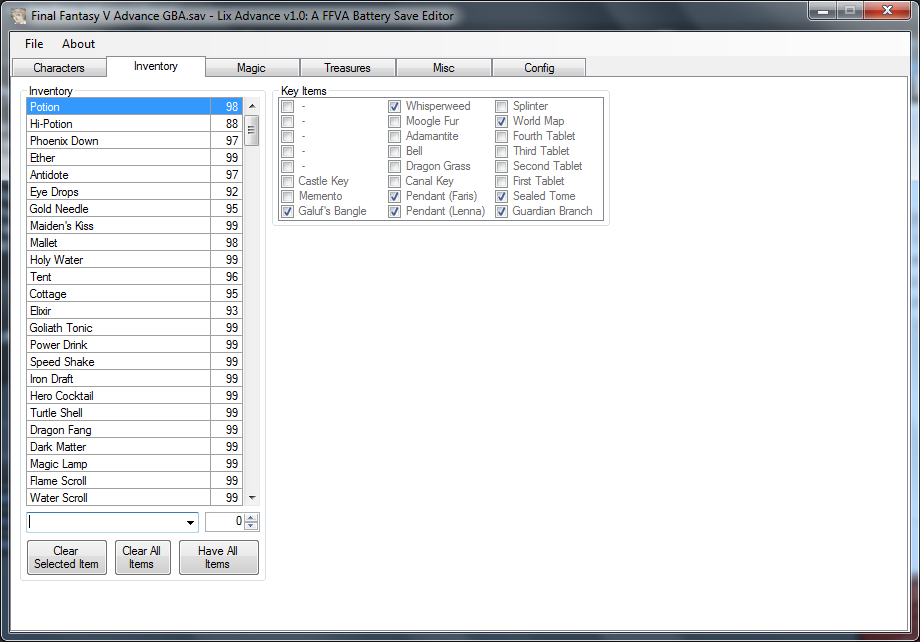The height and width of the screenshot is (642, 920).
Task: Open the File menu
Action: point(34,44)
